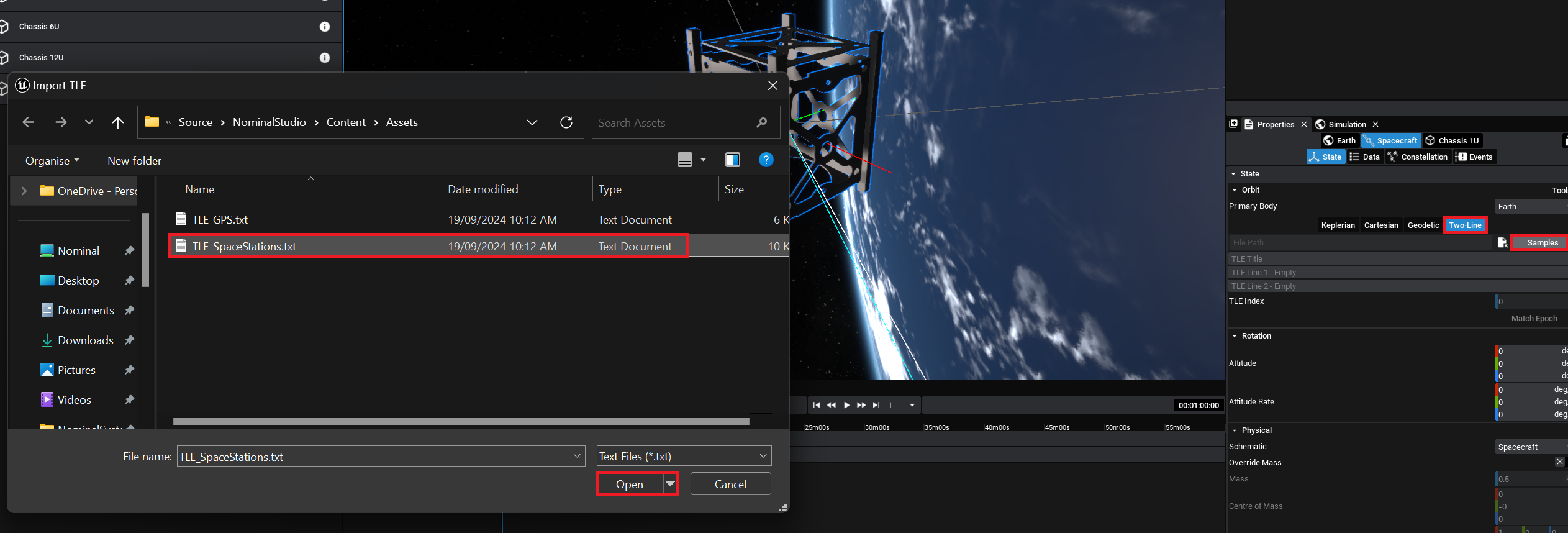Expand the address path history dropdown

point(532,122)
